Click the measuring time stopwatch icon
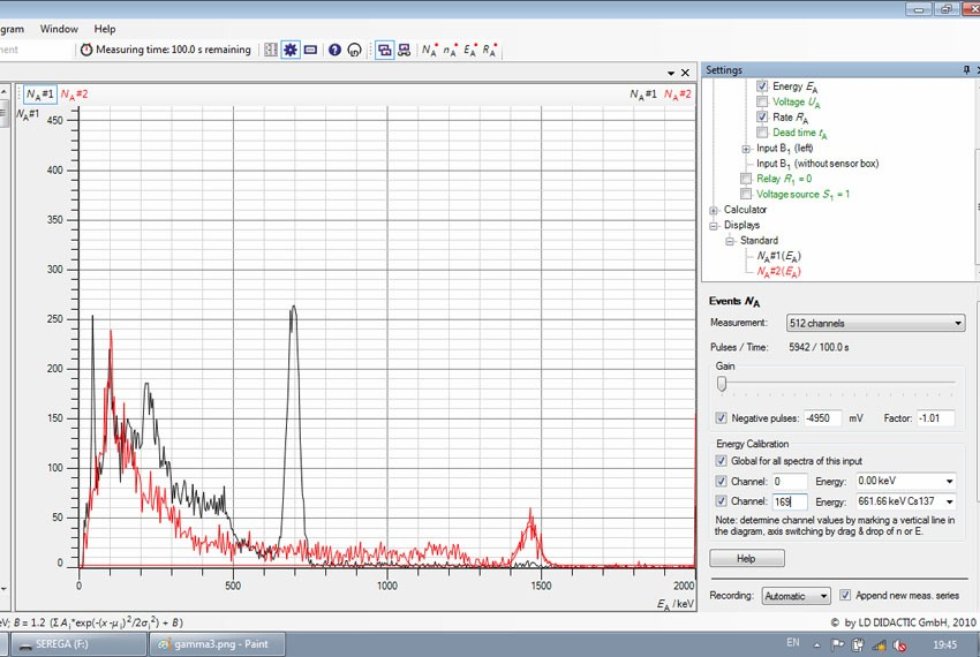The width and height of the screenshot is (980, 657). [x=85, y=48]
